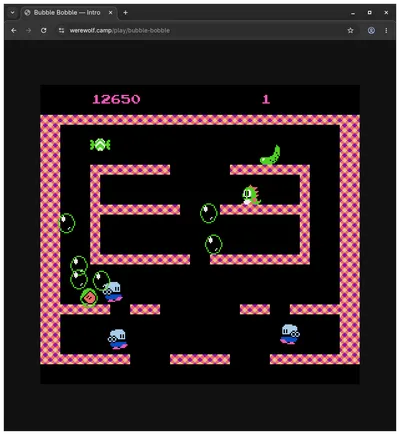The height and width of the screenshot is (435, 400).
Task: Click the bubble touching the left wall
Action: pyautogui.click(x=67, y=223)
